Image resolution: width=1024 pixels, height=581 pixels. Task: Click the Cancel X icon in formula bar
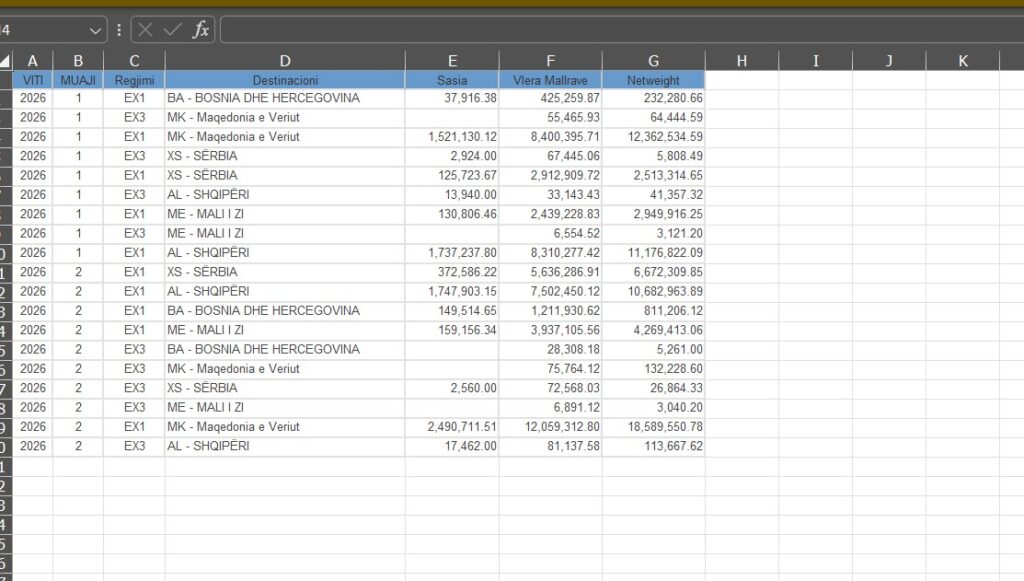[x=146, y=30]
